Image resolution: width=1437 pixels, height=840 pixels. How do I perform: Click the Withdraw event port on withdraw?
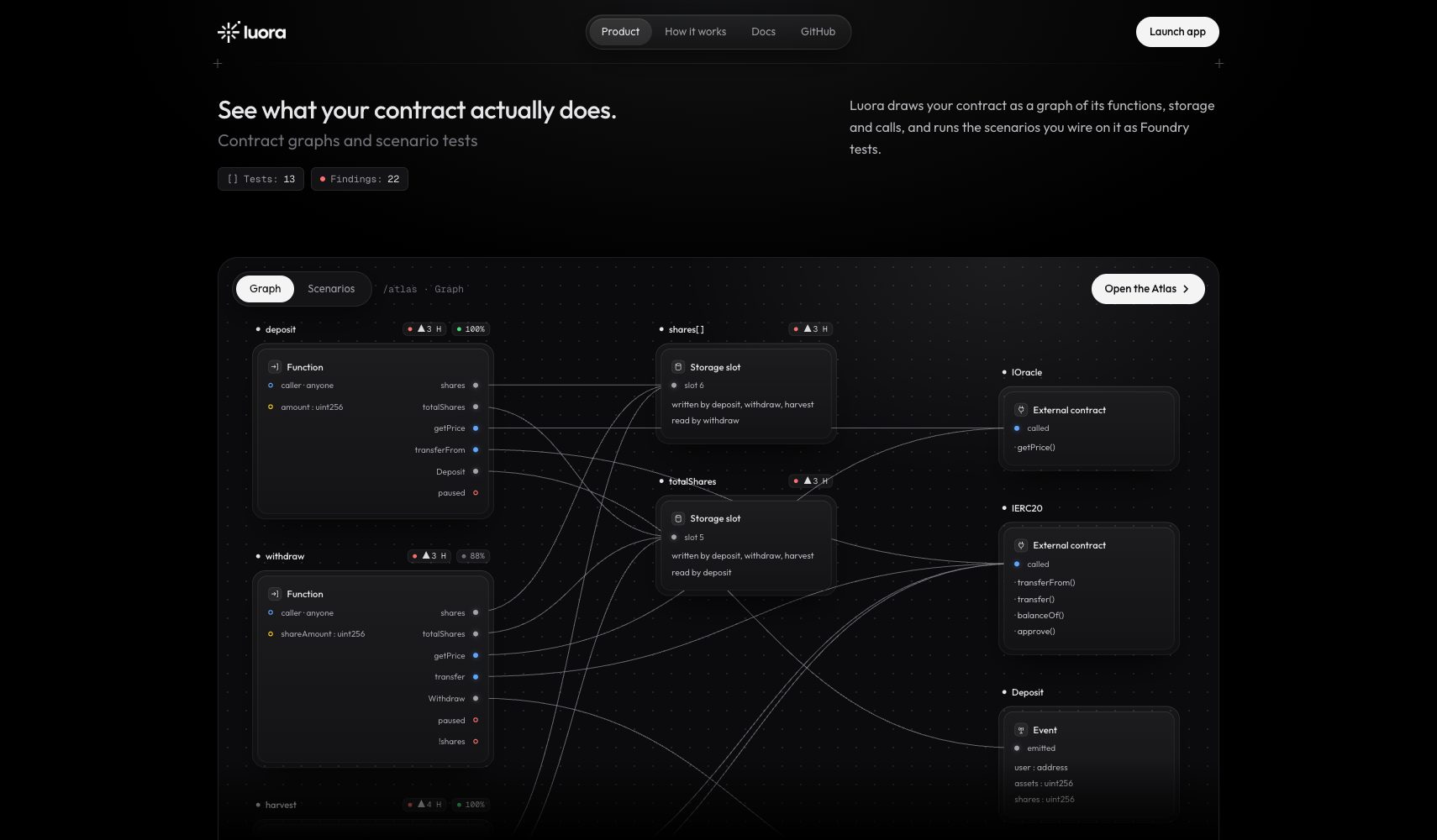(476, 698)
